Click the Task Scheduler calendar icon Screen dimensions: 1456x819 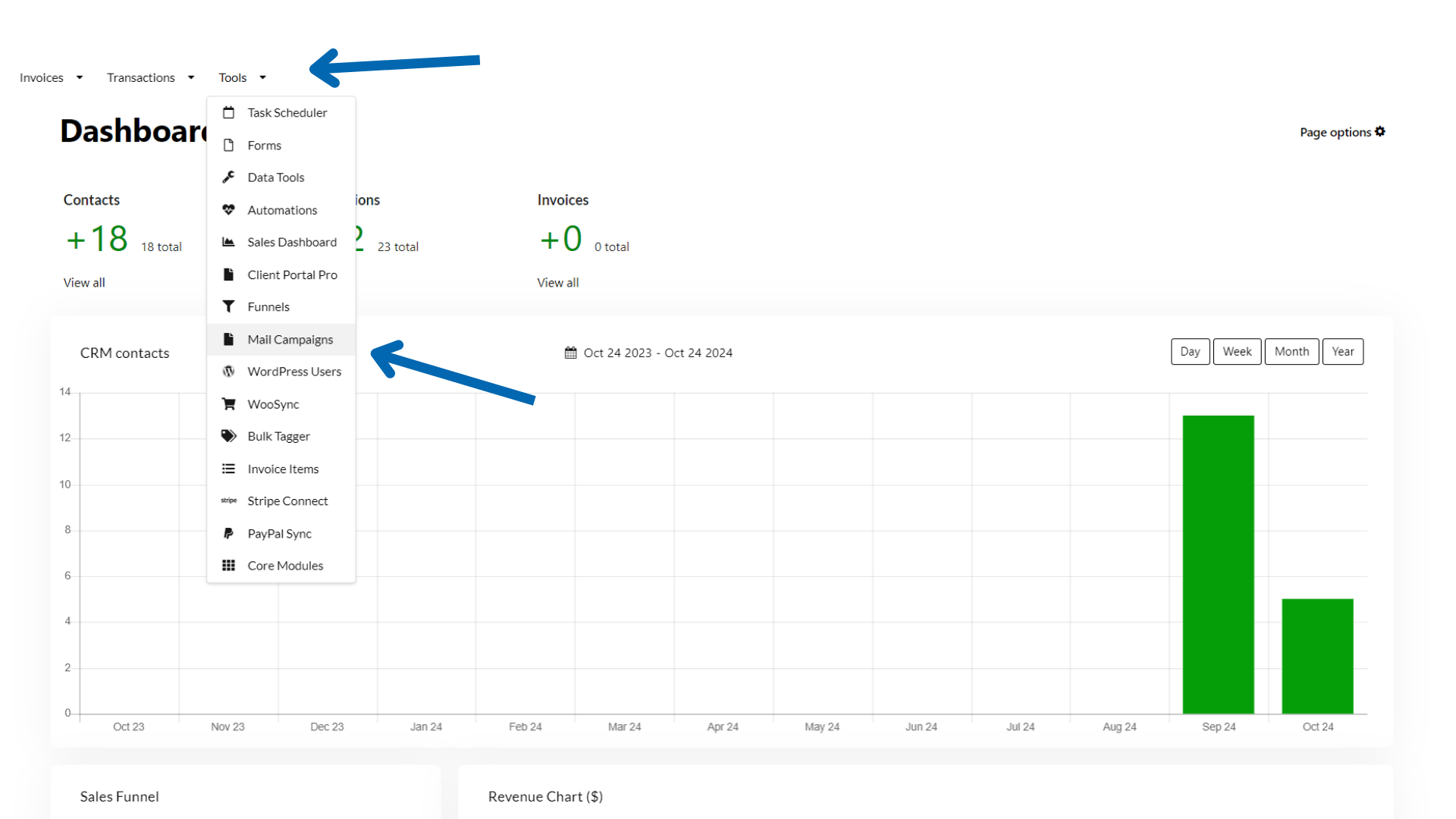point(228,112)
